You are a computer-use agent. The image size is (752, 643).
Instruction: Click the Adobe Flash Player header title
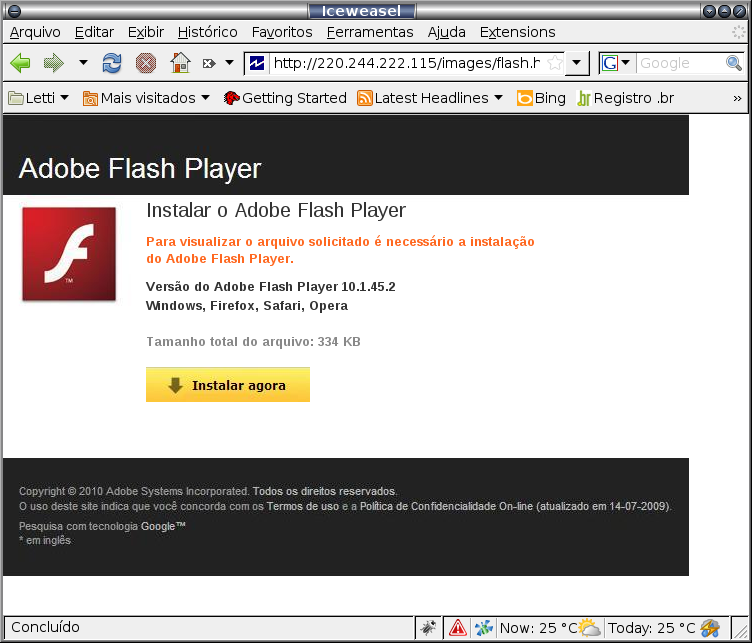(x=140, y=168)
